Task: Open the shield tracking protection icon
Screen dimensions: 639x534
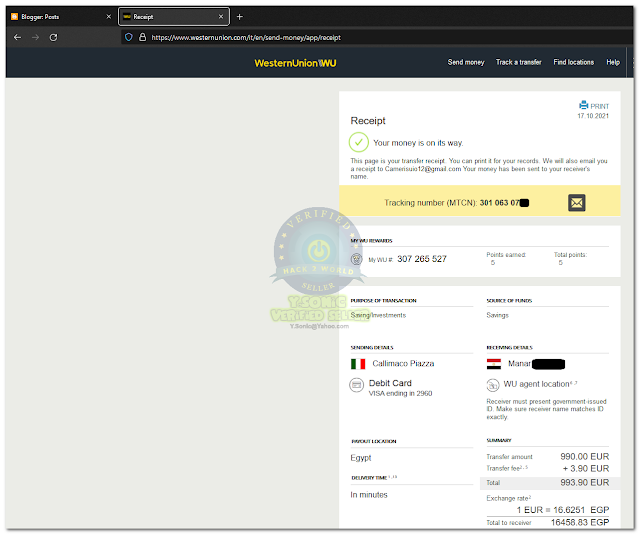Action: point(129,38)
